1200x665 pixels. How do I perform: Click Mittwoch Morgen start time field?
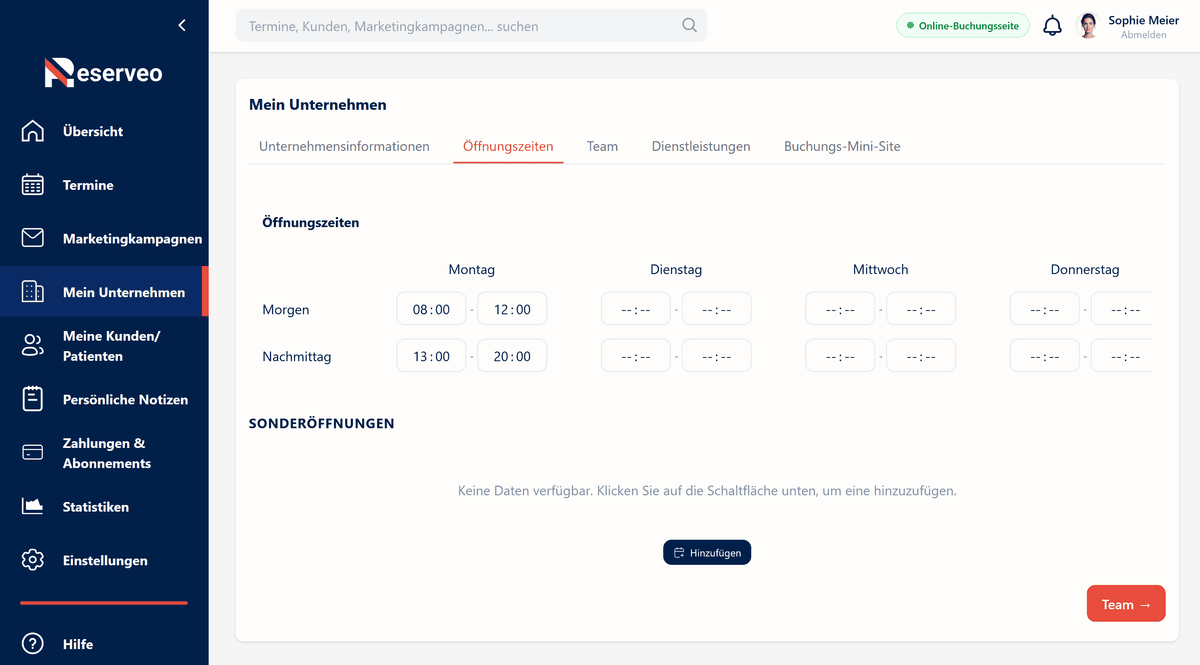840,309
